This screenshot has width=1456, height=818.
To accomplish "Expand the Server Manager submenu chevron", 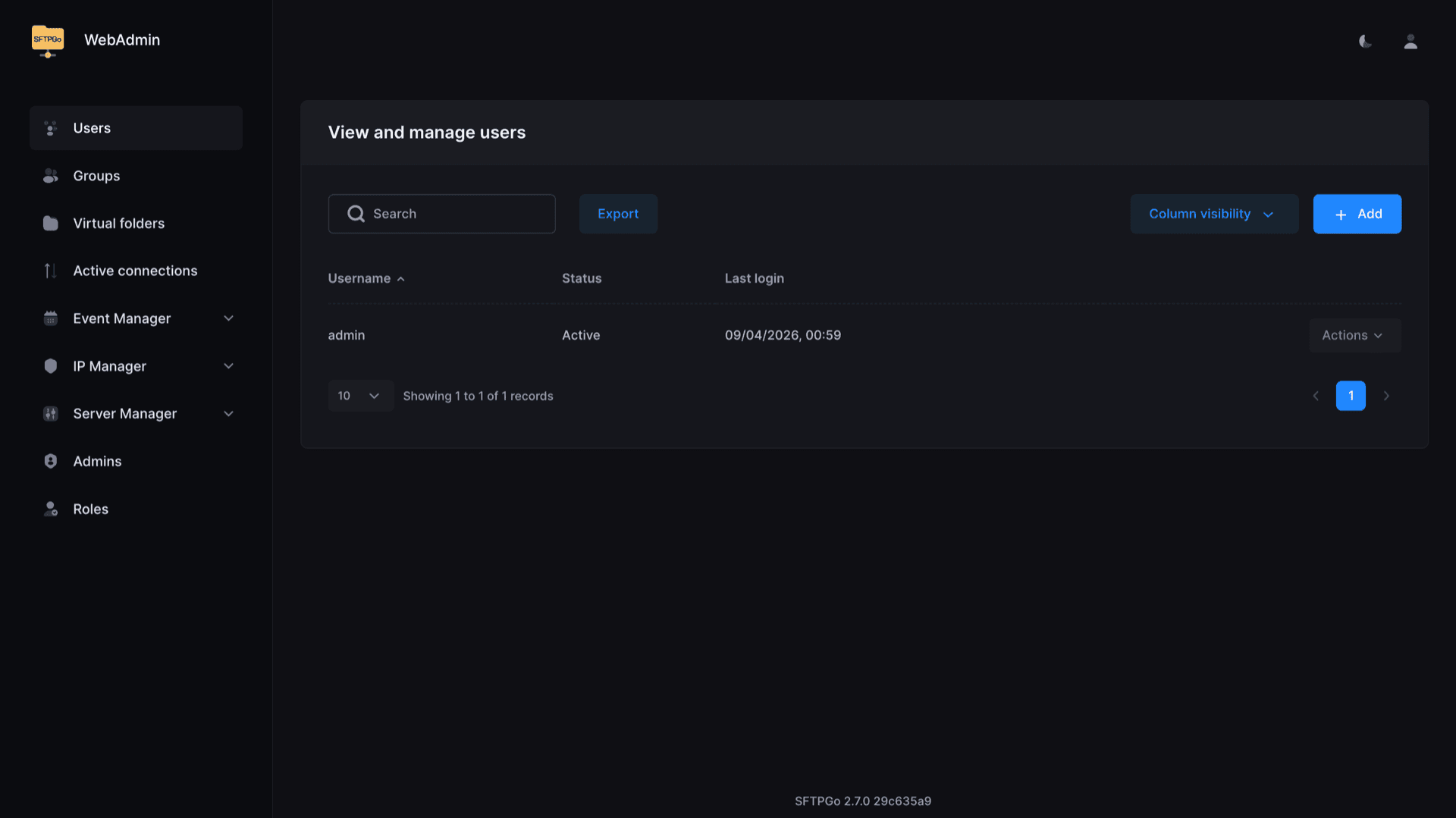I will tap(228, 414).
